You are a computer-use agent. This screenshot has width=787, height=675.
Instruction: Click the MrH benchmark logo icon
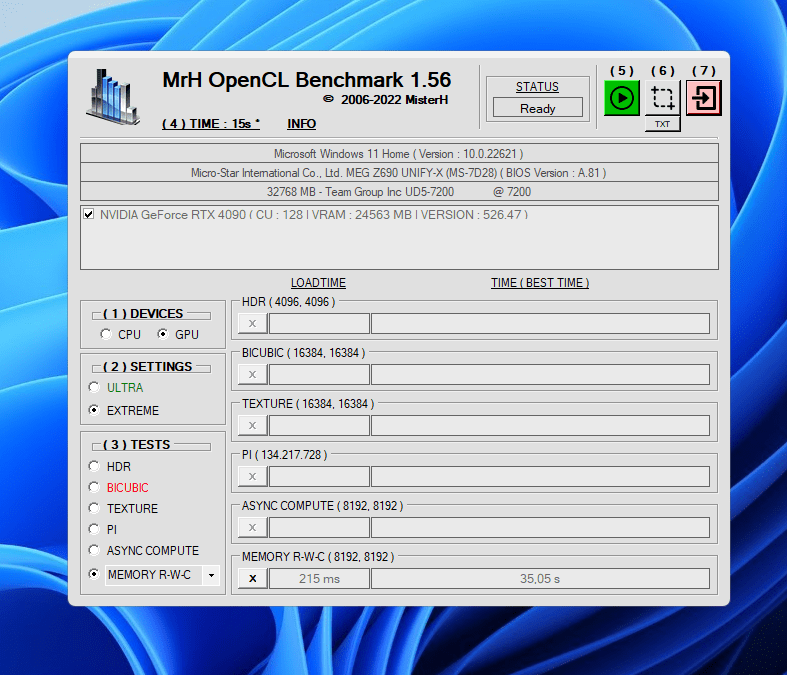click(x=113, y=97)
